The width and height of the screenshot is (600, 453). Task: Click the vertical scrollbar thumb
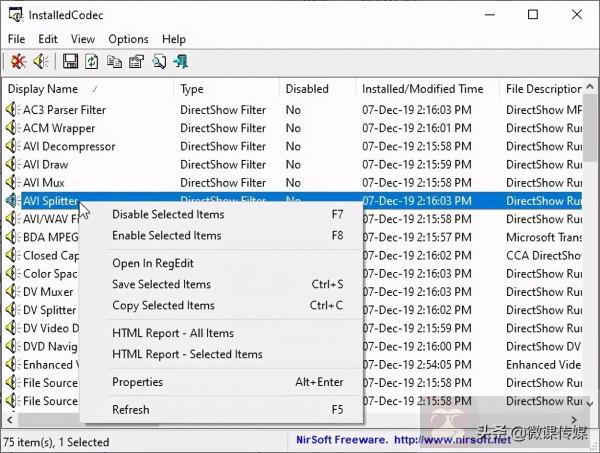click(590, 128)
